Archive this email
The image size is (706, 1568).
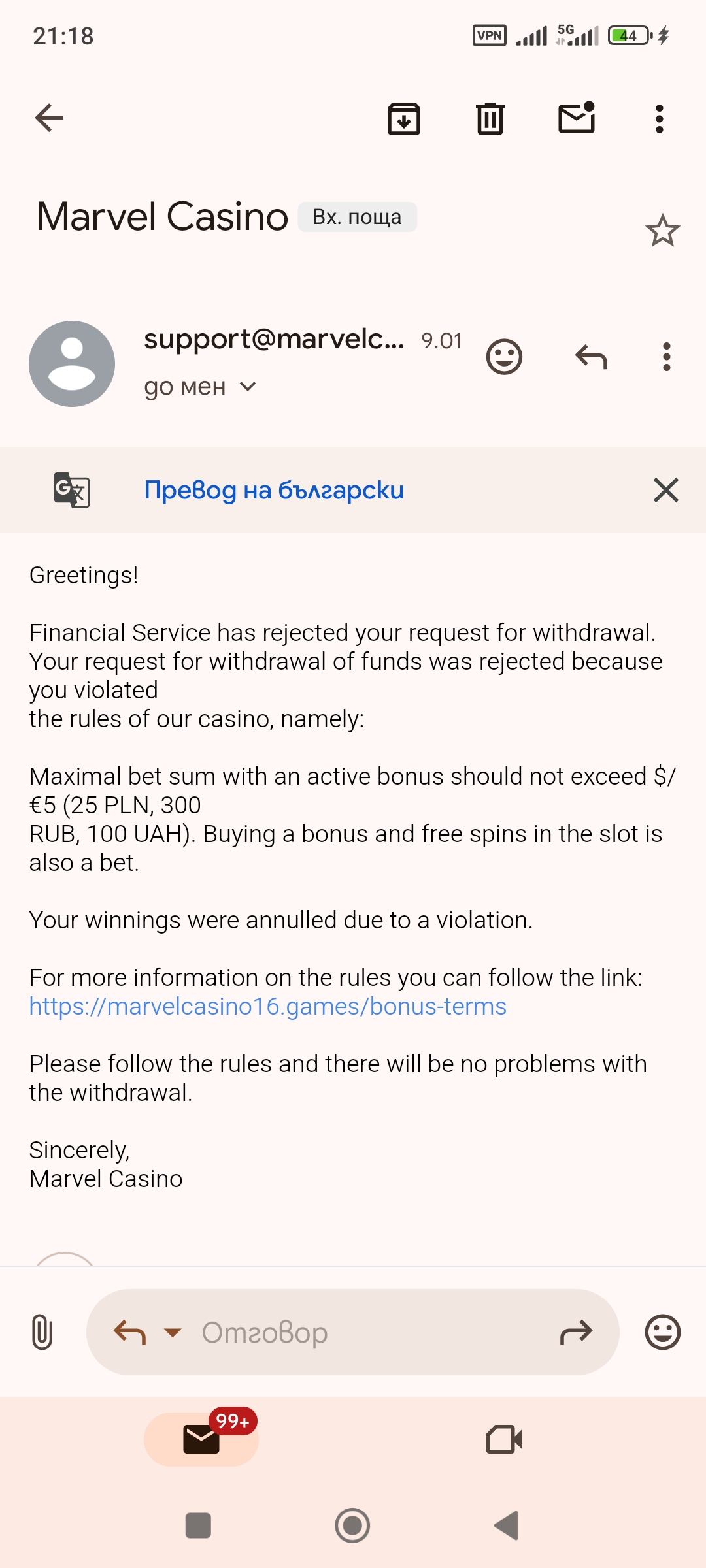pyautogui.click(x=404, y=119)
